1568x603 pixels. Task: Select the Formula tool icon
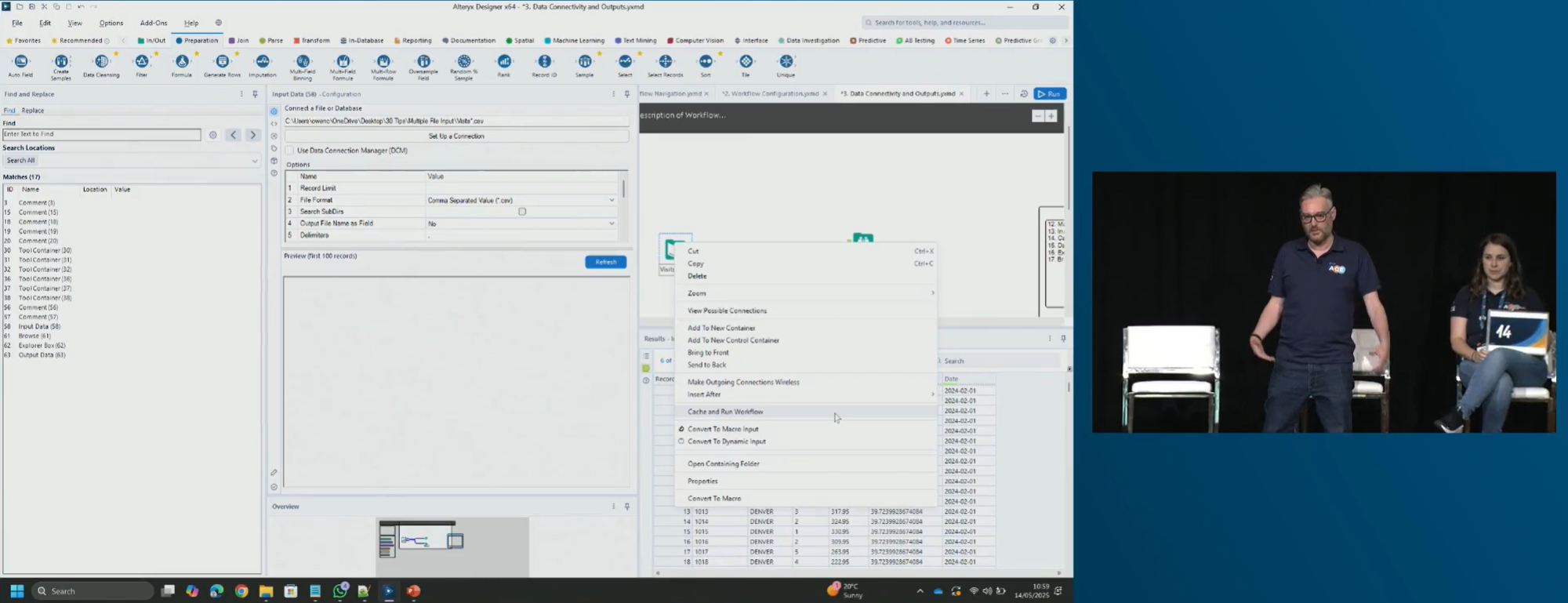[182, 62]
